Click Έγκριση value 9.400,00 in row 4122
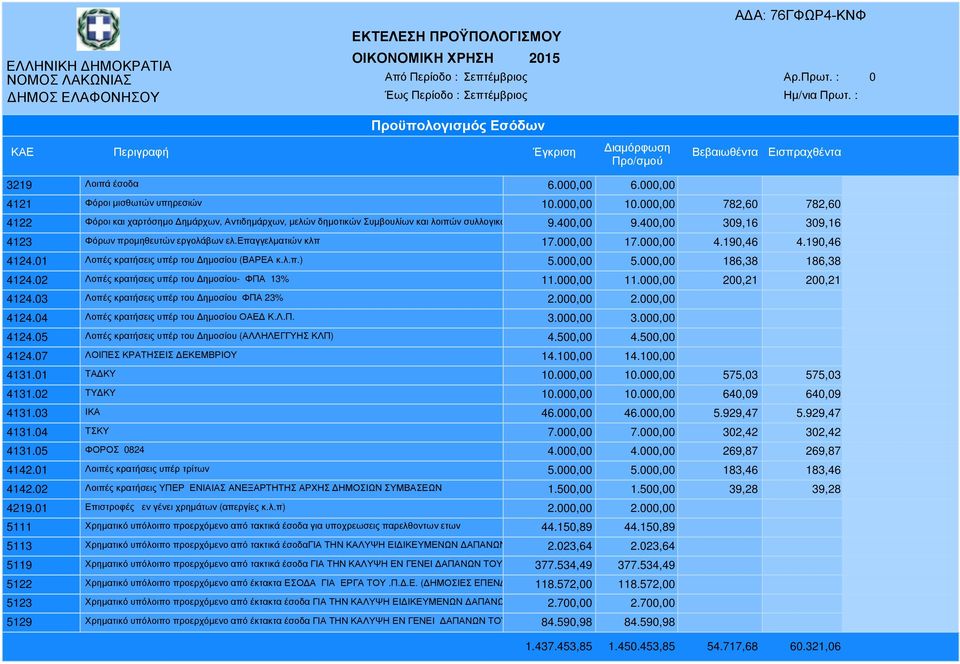Screen dimensions: 960x664 570,223
